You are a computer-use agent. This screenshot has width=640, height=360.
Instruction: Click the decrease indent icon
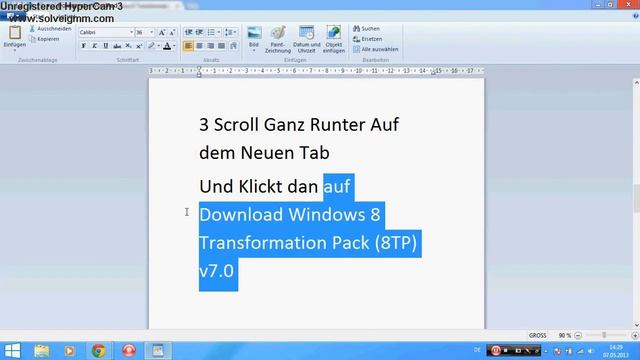[189, 32]
